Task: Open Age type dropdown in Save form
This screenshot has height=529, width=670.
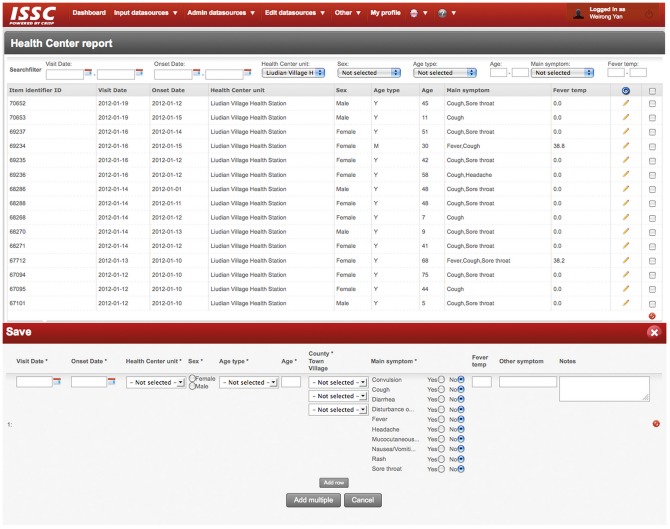Action: click(x=249, y=382)
